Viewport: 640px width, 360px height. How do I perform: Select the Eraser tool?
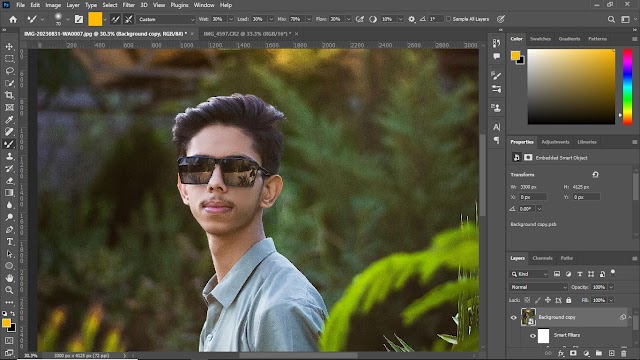point(9,181)
